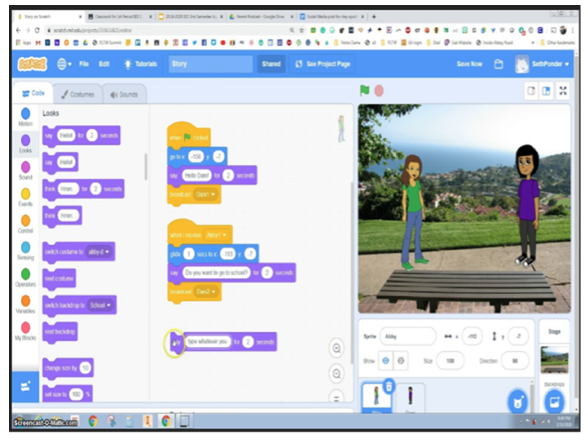Click the Scratch logo
The height and width of the screenshot is (444, 588).
pyautogui.click(x=32, y=64)
